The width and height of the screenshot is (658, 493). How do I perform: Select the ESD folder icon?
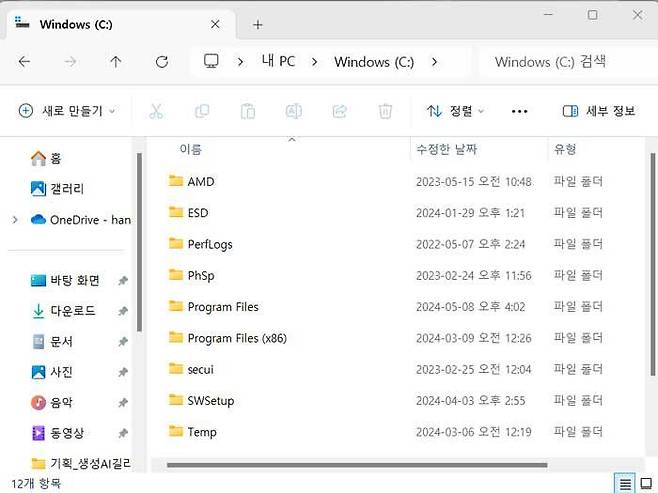click(176, 212)
